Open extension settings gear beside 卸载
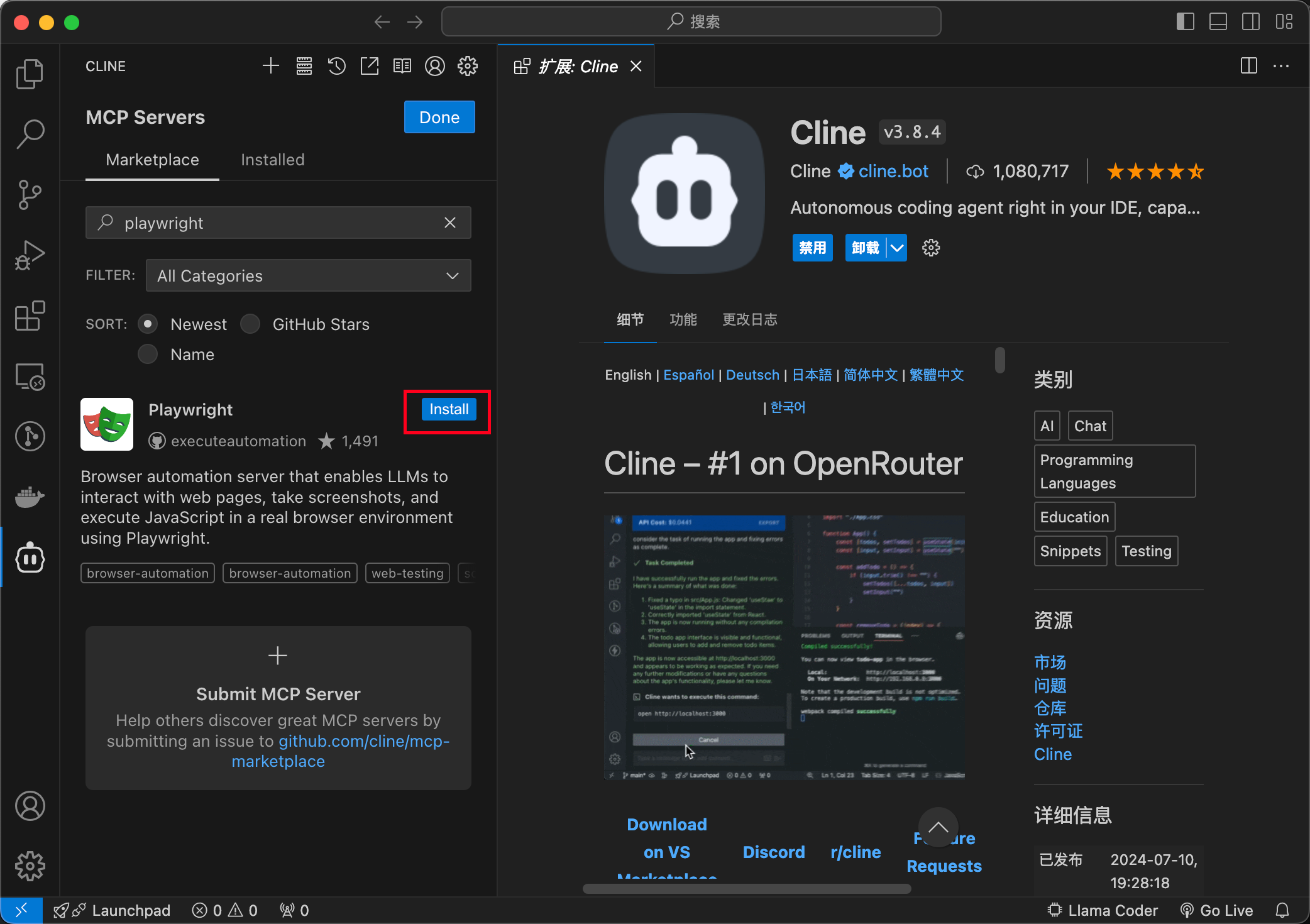 tap(931, 248)
